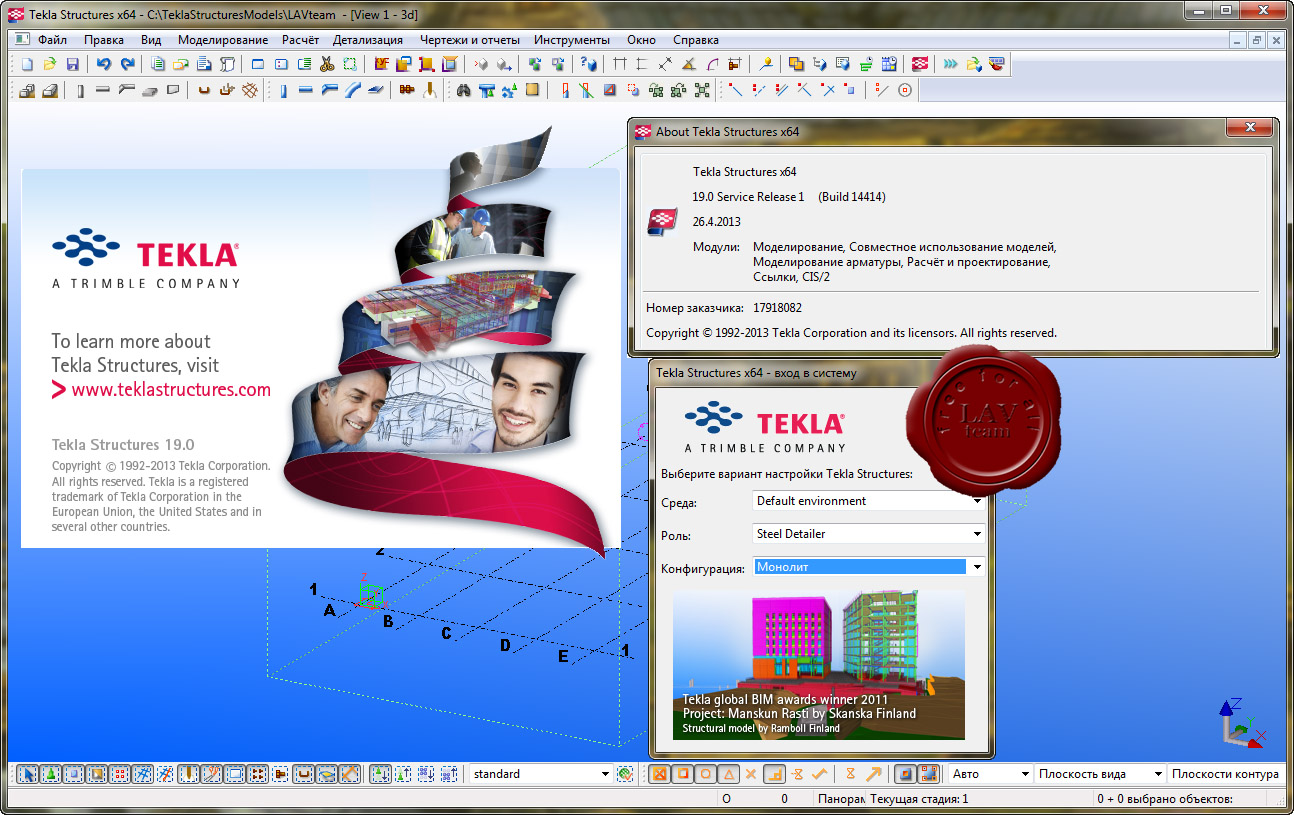The image size is (1294, 815).
Task: Open the Окно menu
Action: point(642,40)
